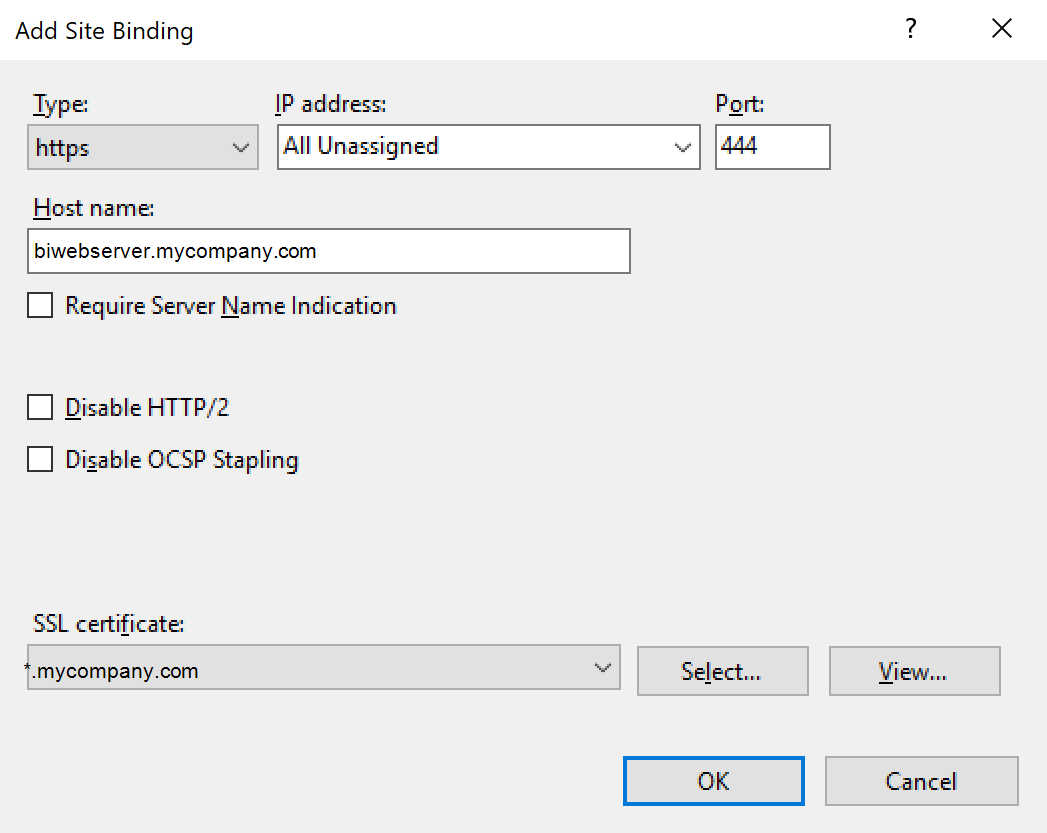The image size is (1047, 833).
Task: Click the Host name input field
Action: (x=328, y=251)
